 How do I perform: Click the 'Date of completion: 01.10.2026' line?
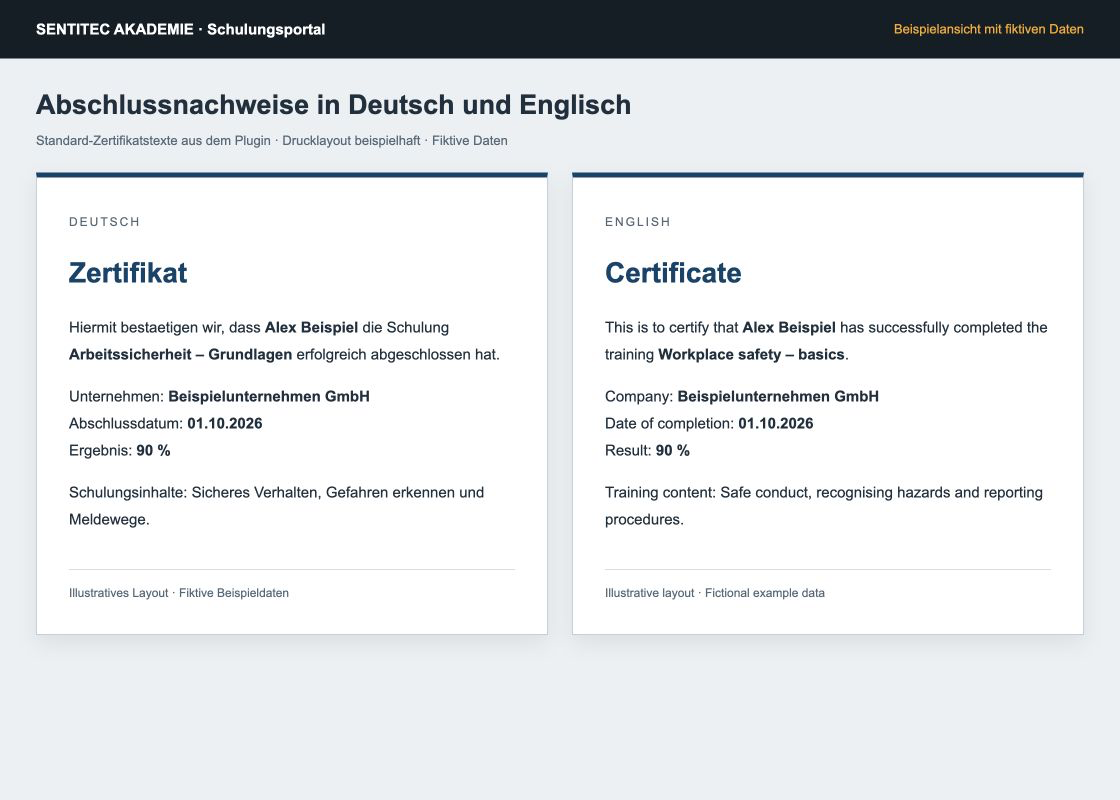coord(709,424)
